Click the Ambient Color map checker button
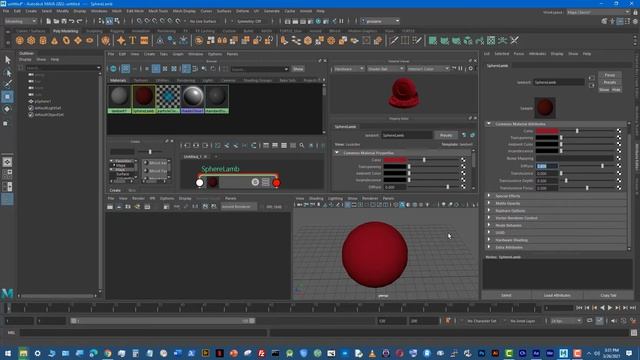This screenshot has width=640, height=360. [619, 144]
